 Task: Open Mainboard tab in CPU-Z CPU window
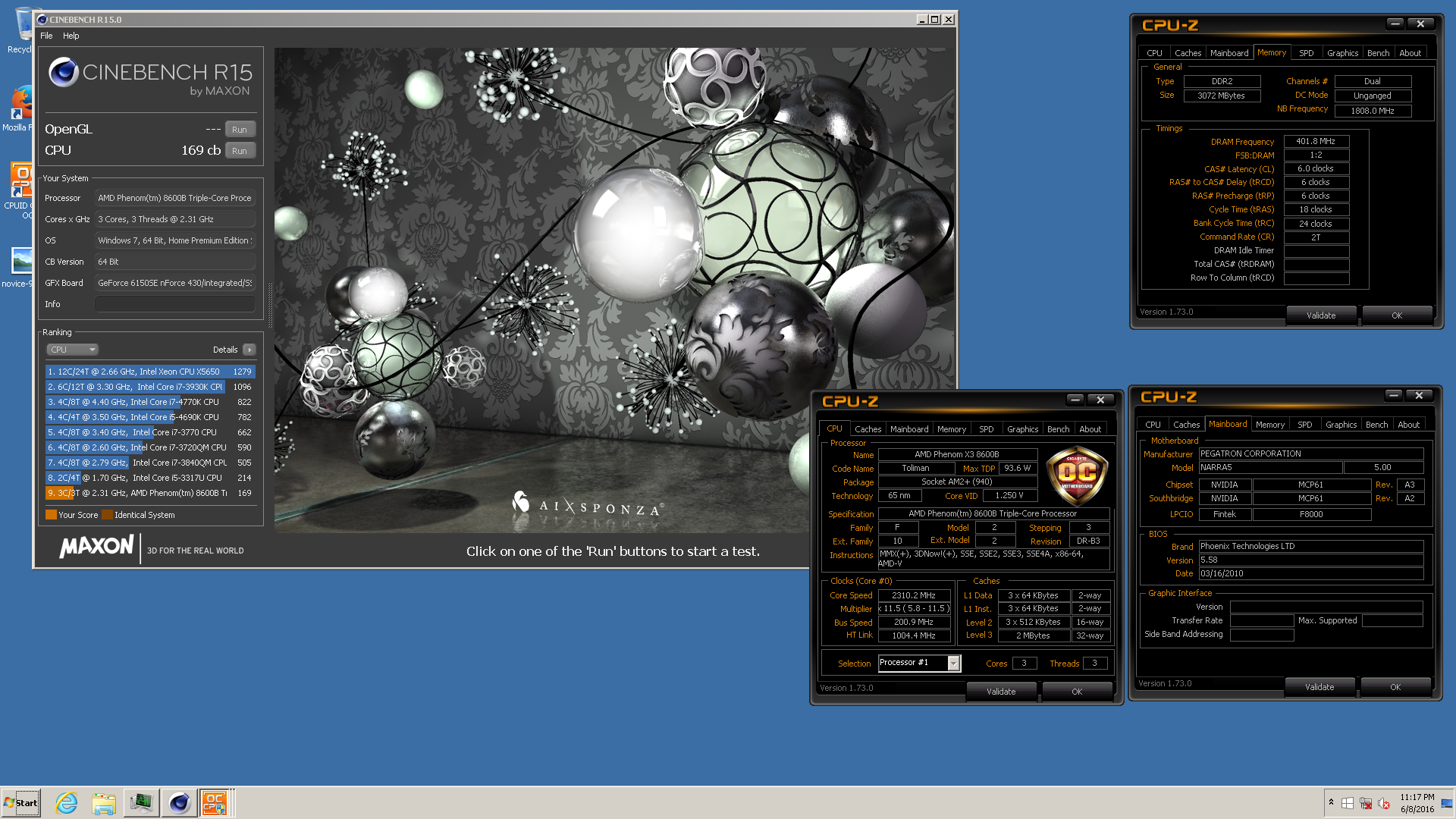point(909,429)
